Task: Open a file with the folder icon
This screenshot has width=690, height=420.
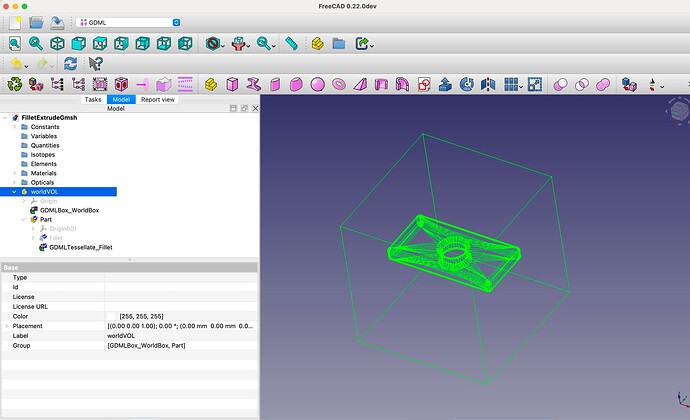Action: 36,22
